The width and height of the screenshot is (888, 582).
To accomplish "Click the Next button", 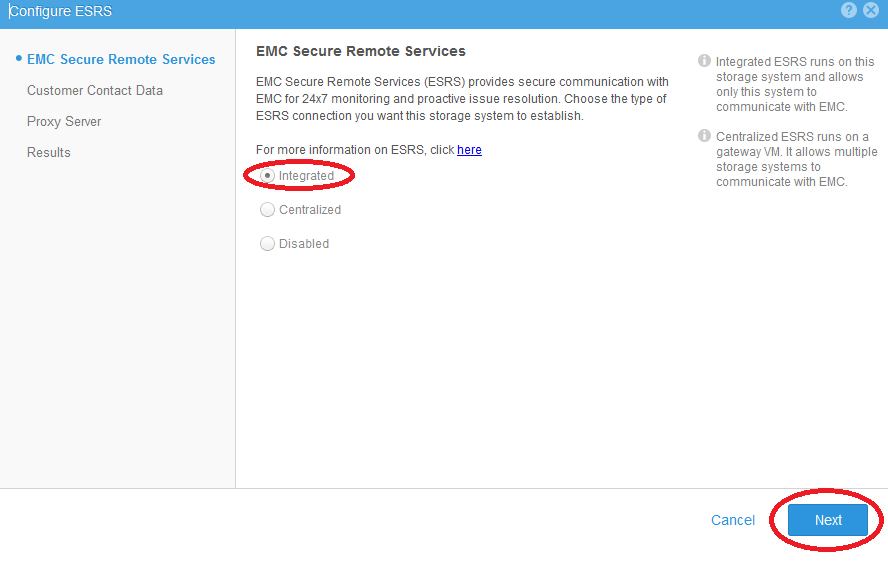I will pos(827,520).
